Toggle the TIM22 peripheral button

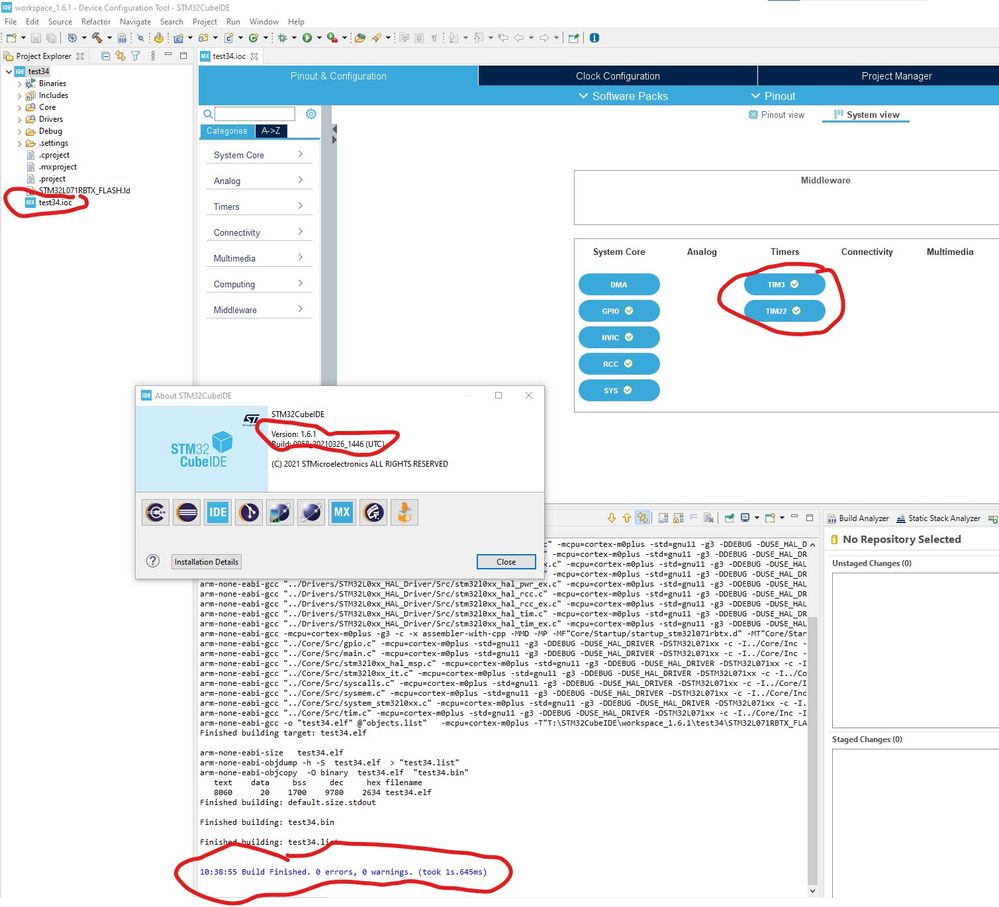click(x=784, y=311)
